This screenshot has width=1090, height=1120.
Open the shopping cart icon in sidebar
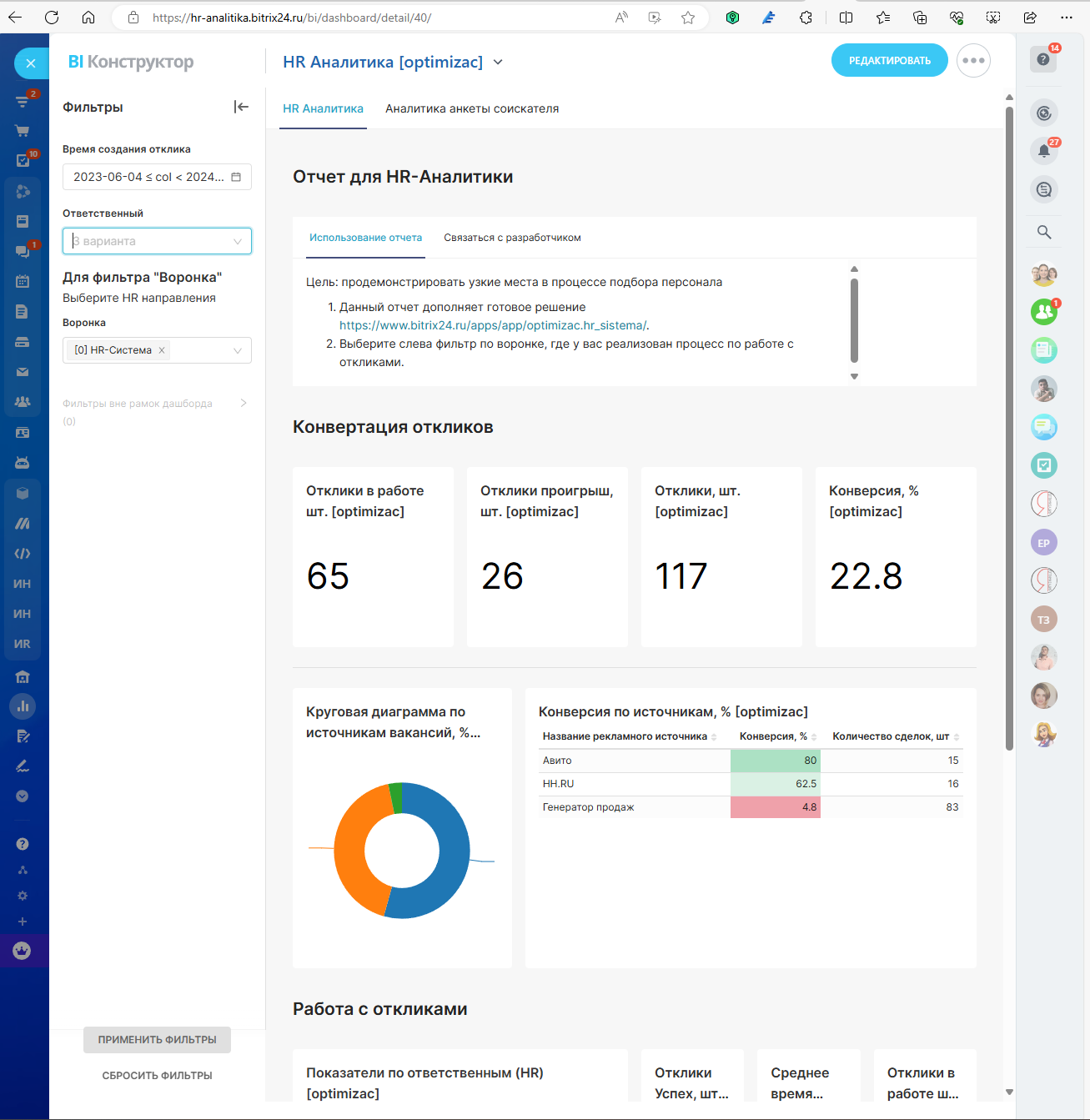(23, 131)
